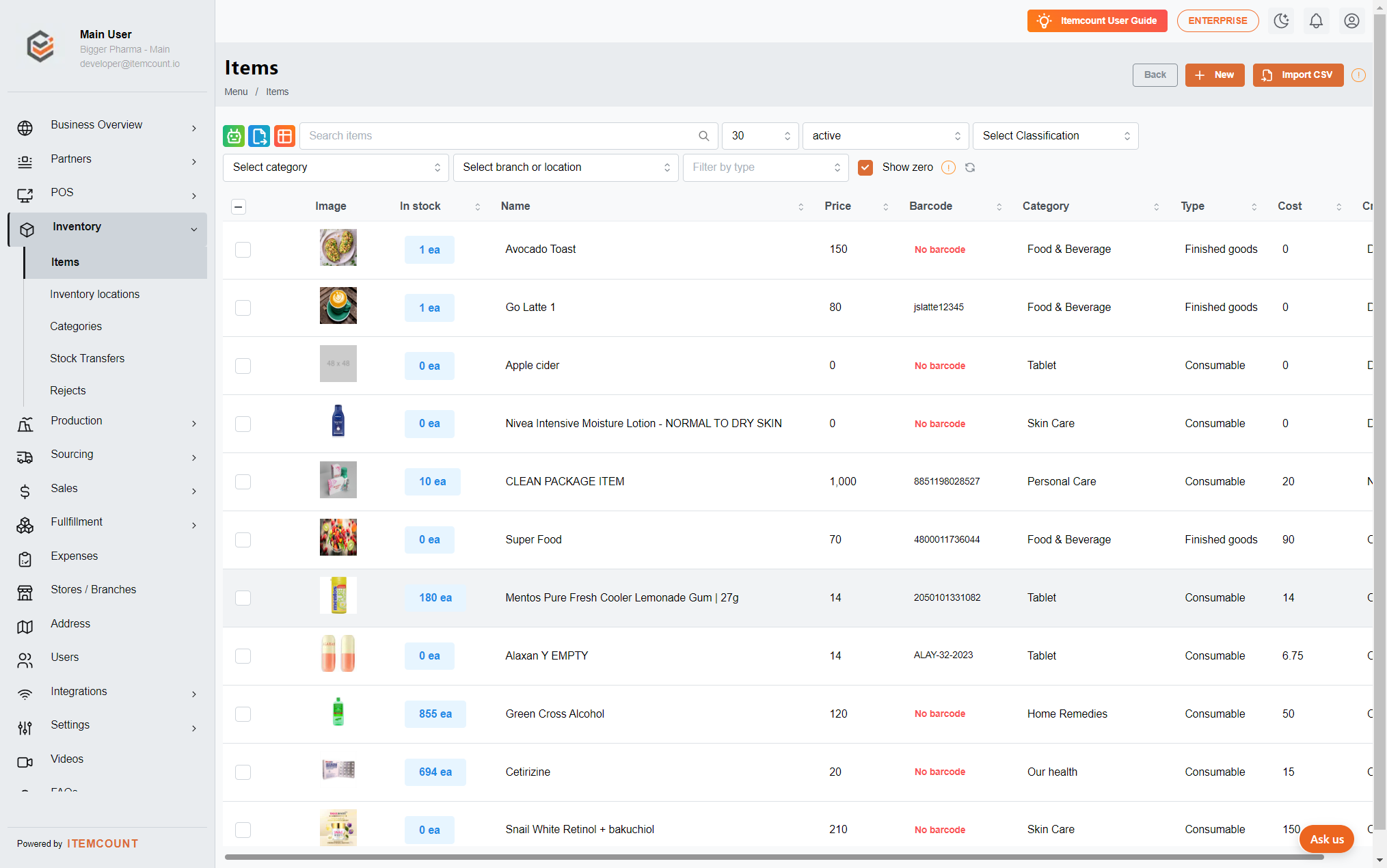Check the Avocado Toast row checkbox
The width and height of the screenshot is (1387, 868).
pyautogui.click(x=243, y=249)
